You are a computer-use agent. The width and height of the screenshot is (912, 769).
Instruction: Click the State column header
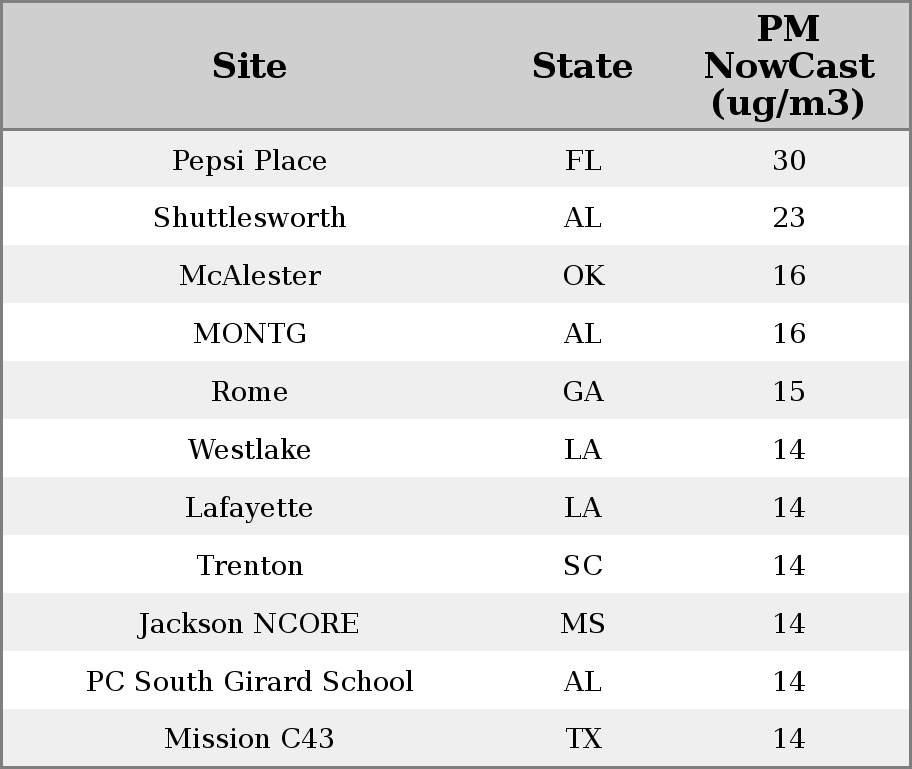pyautogui.click(x=582, y=66)
